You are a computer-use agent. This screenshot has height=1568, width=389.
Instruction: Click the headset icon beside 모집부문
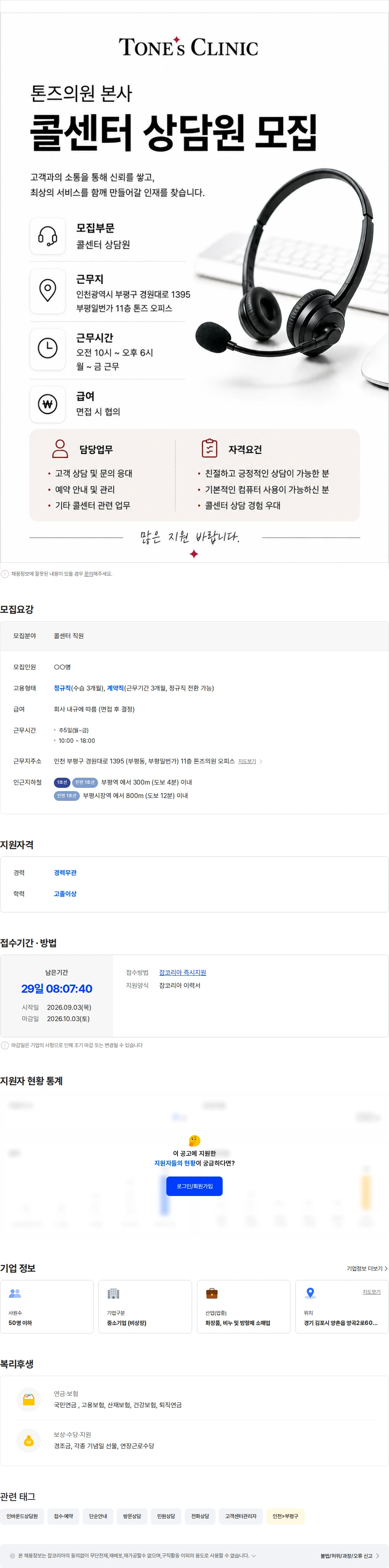coord(47,236)
